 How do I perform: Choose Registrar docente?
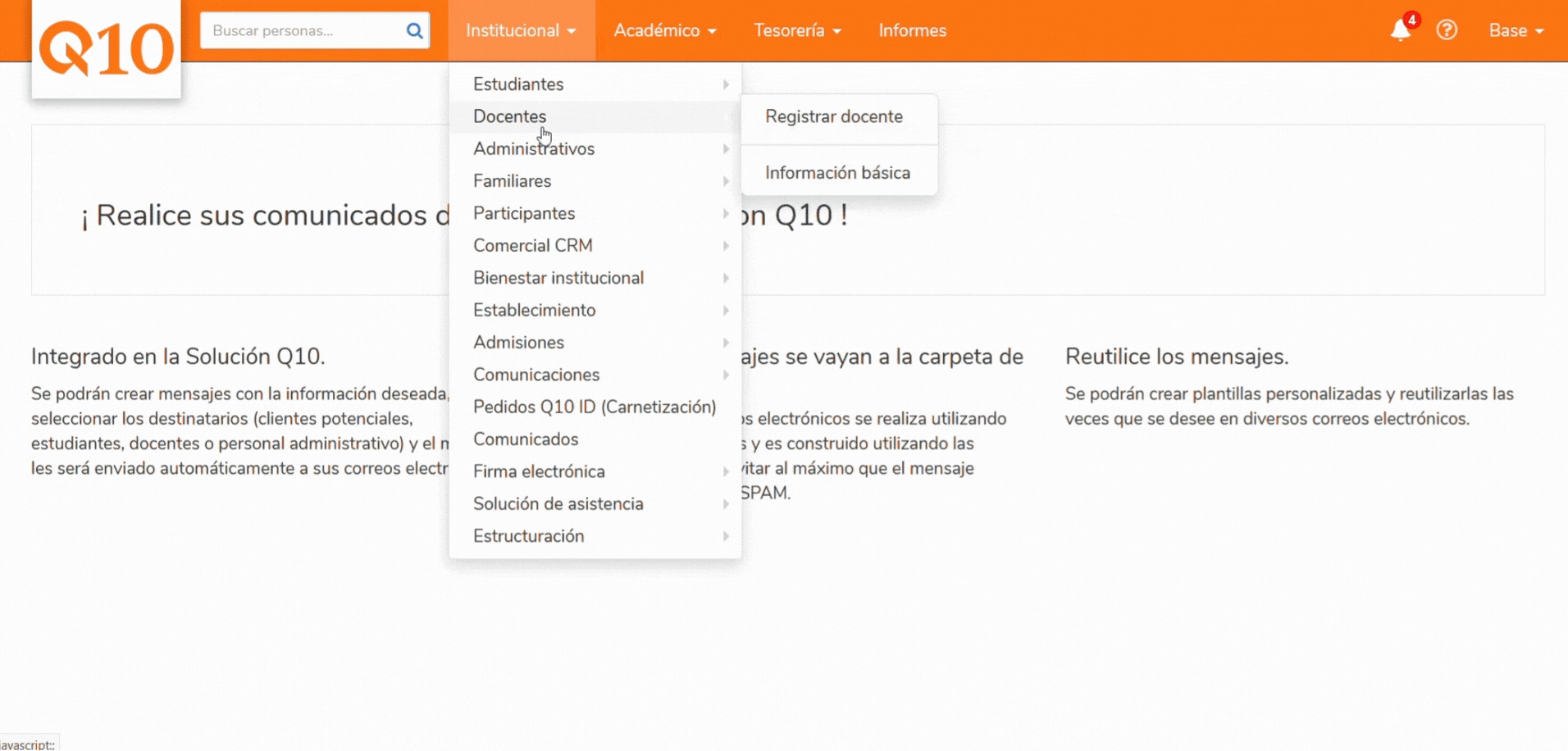click(x=839, y=116)
